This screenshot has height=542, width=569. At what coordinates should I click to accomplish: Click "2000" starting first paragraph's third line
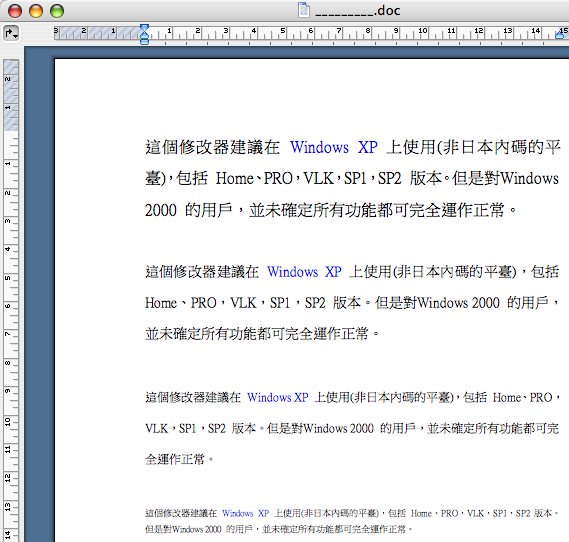pos(161,210)
